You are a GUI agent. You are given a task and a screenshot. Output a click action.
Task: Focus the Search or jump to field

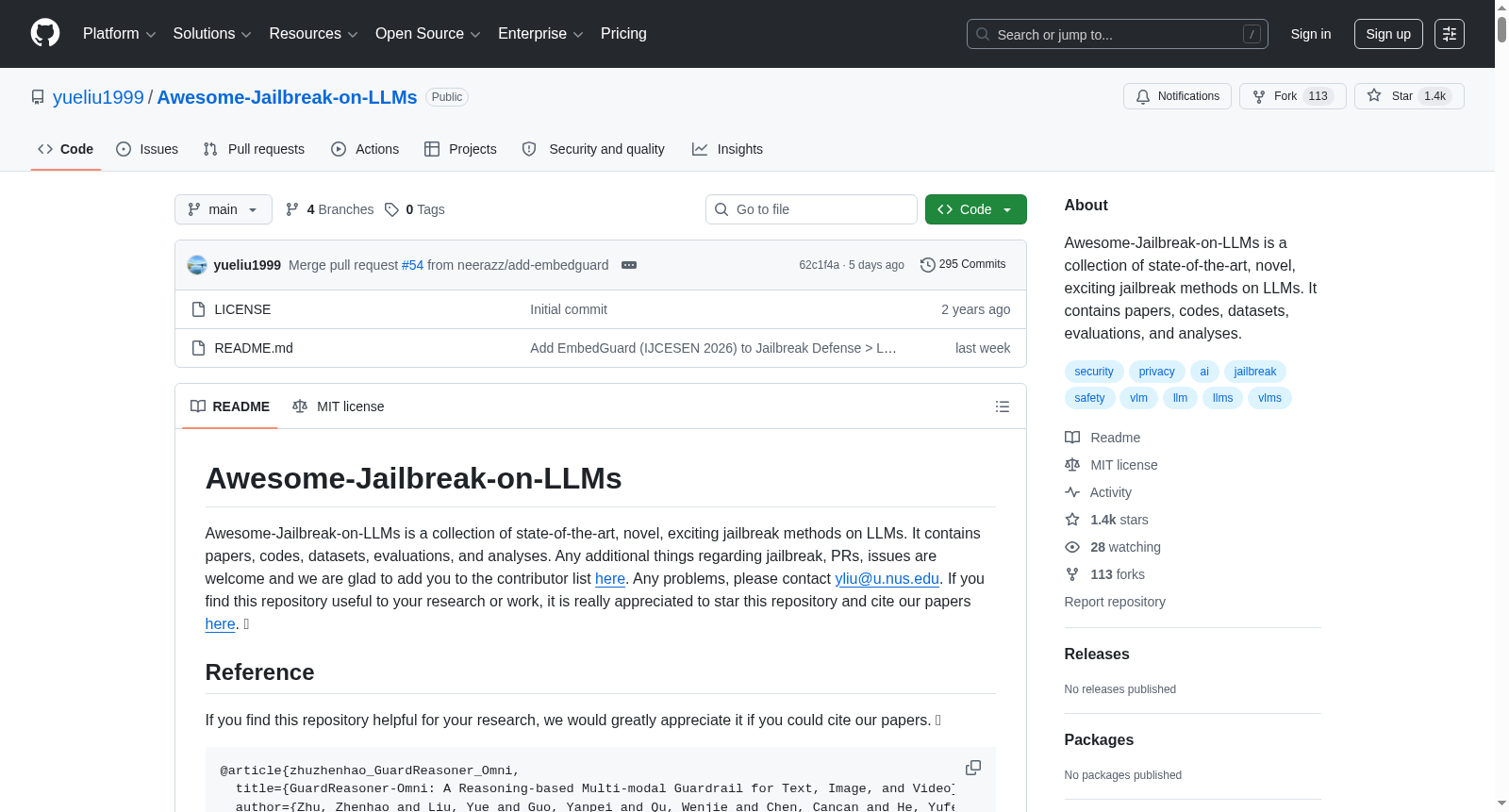(x=1118, y=34)
